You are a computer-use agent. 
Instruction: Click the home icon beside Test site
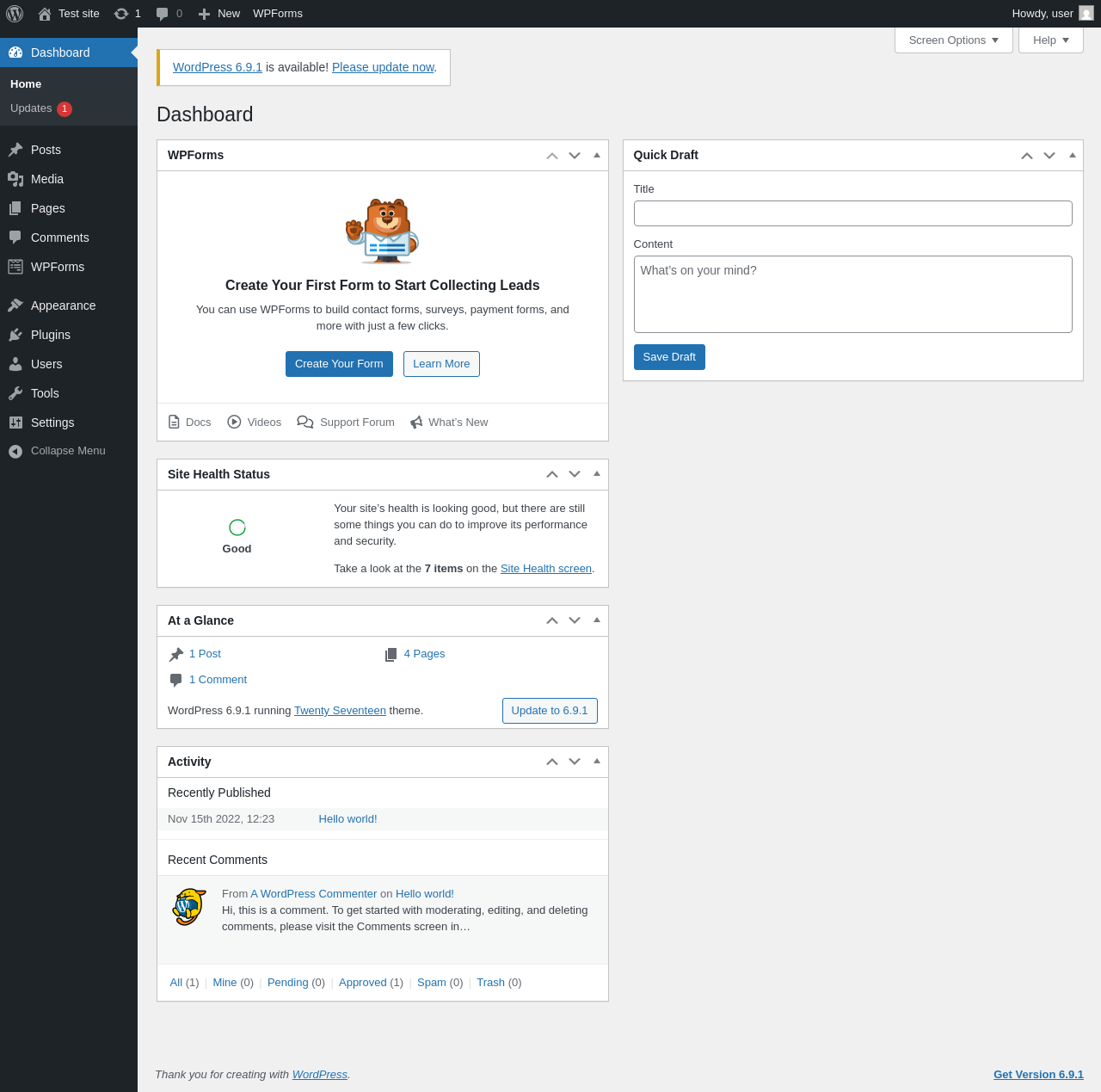45,14
